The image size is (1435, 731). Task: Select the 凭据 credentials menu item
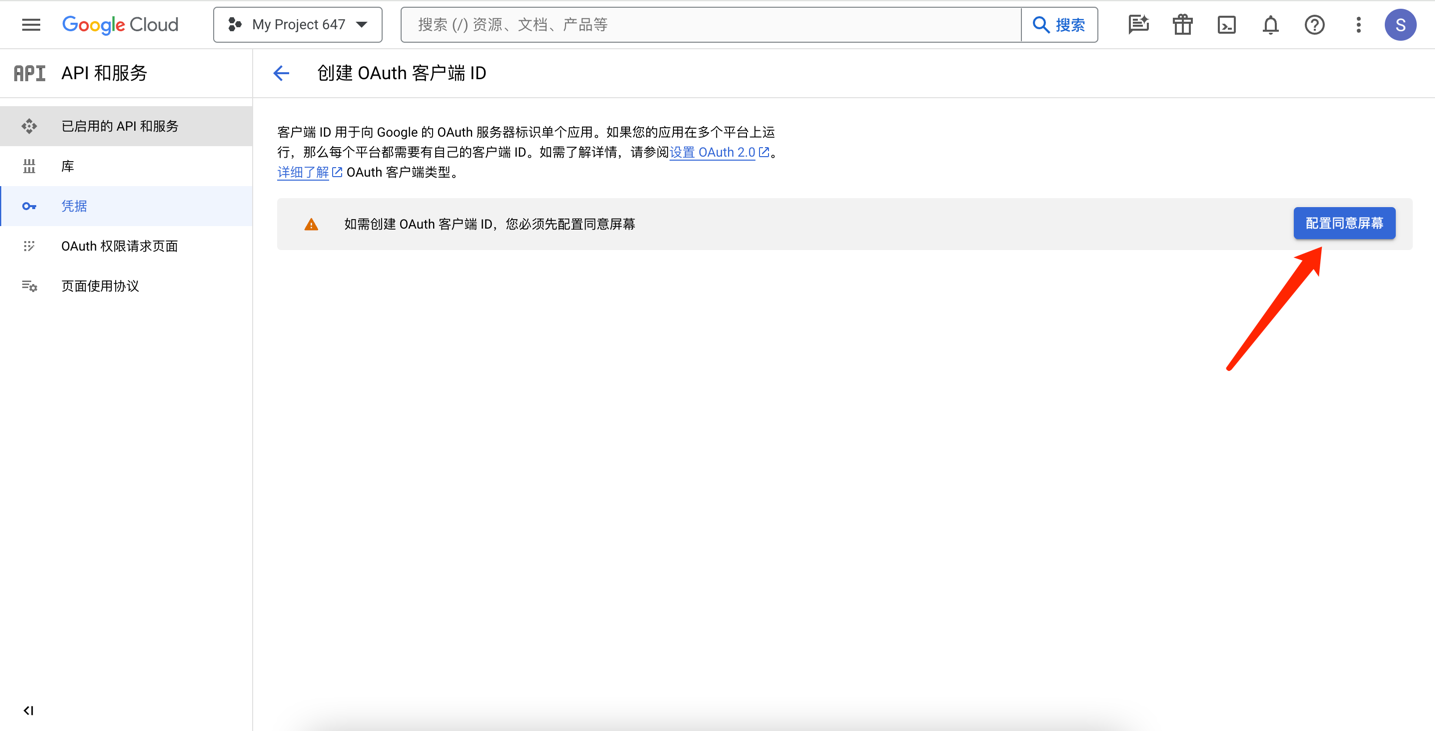[126, 206]
